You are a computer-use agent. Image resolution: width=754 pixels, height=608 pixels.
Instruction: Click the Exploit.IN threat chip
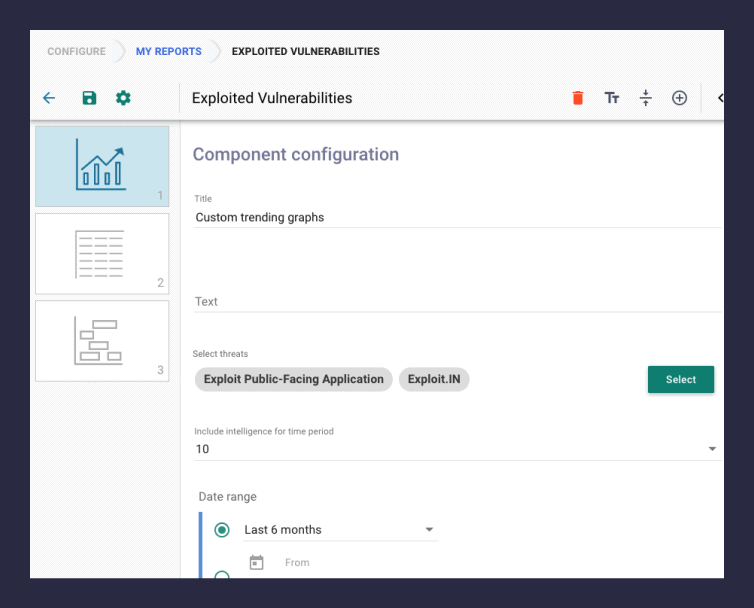[433, 379]
